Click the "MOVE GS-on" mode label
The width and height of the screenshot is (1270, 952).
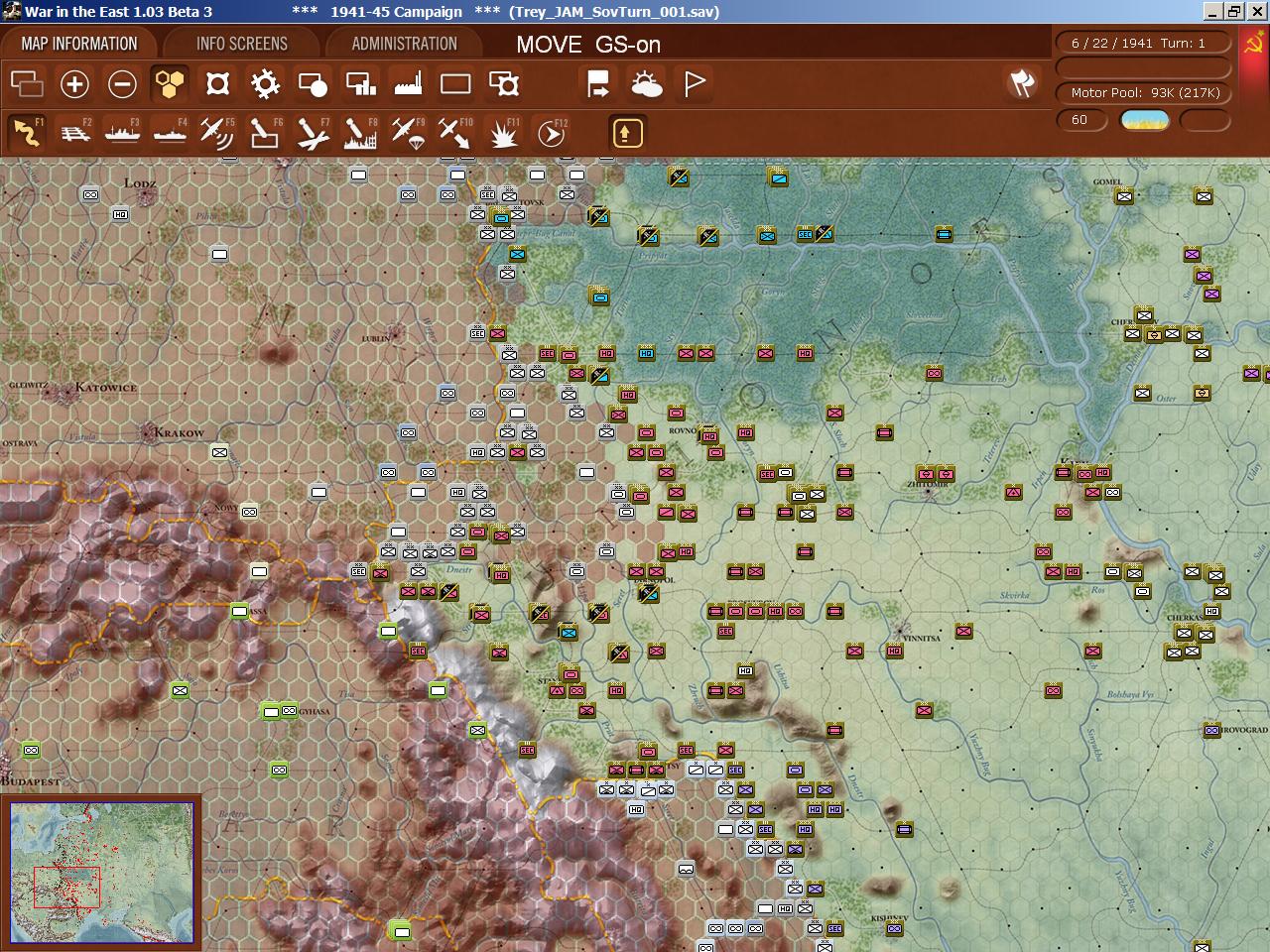(588, 45)
